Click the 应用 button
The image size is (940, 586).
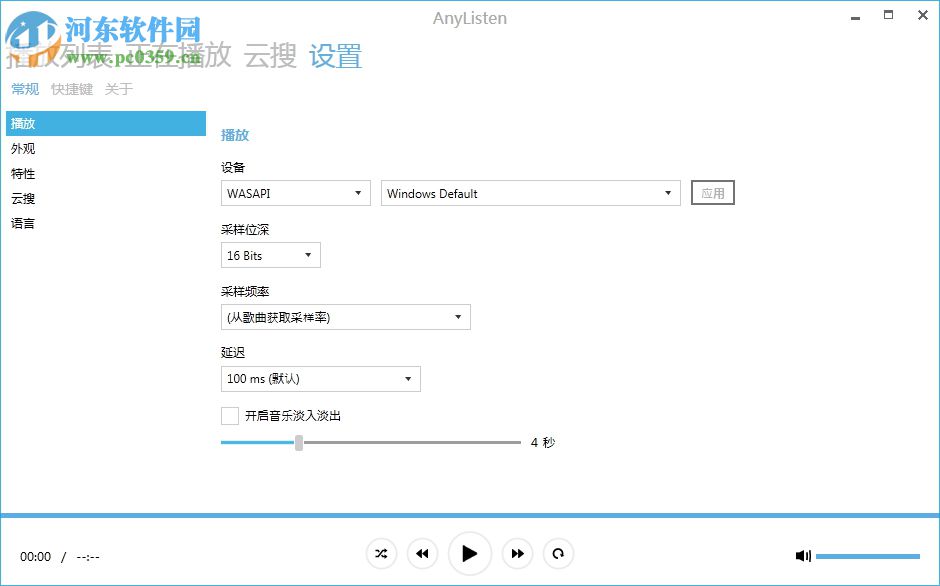point(713,192)
